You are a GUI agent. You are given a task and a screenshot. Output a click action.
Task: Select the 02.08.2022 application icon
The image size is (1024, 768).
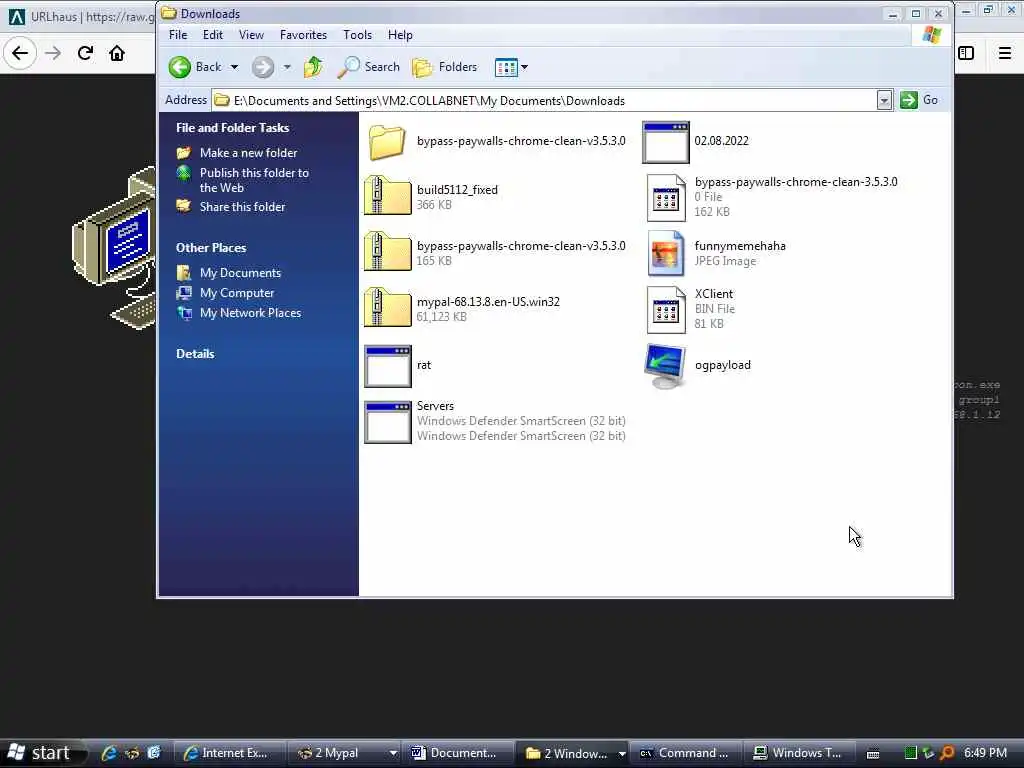coord(665,142)
